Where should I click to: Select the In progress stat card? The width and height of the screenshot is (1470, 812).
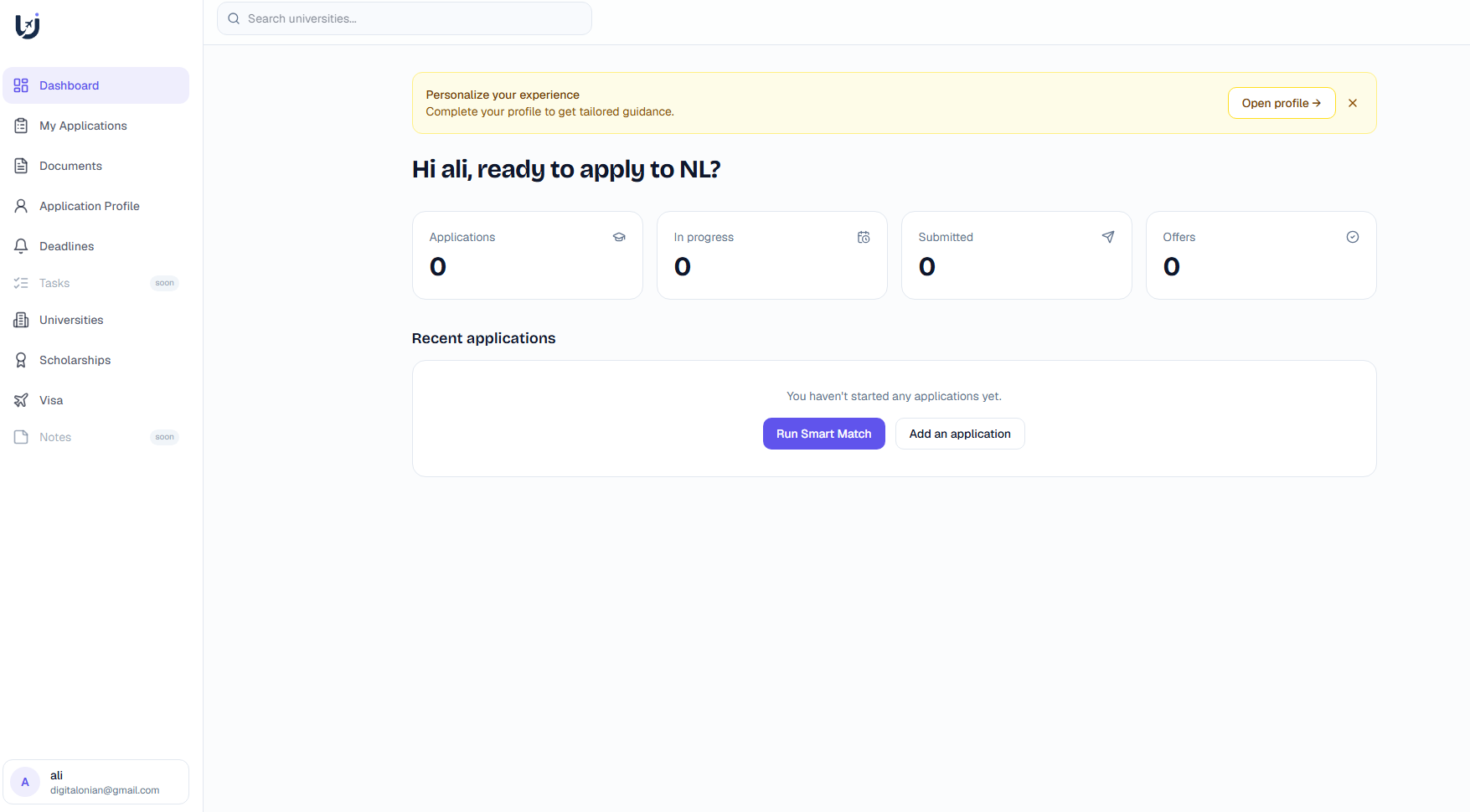772,255
